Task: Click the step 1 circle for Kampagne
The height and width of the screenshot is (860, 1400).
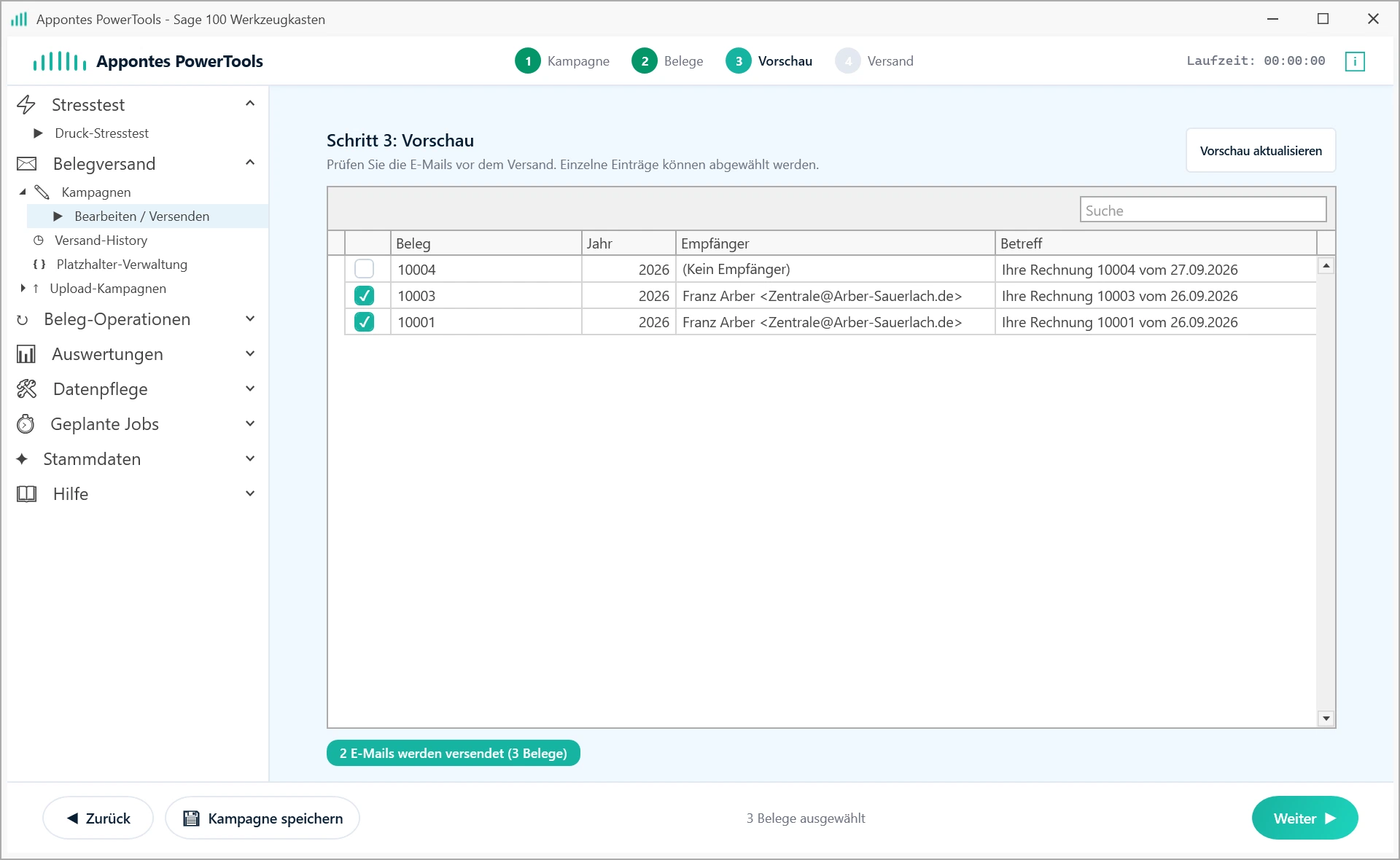Action: [x=528, y=61]
